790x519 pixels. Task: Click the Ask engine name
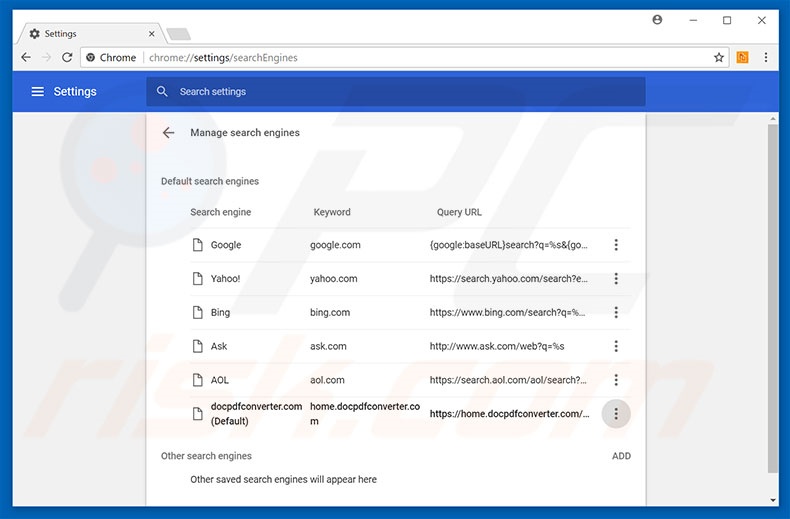point(219,346)
